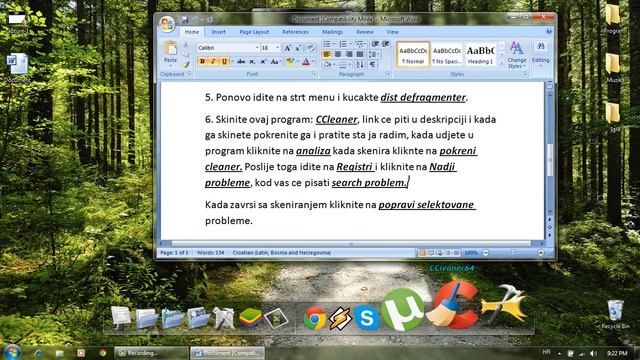Apply the Normal style
Viewport: 640px width, 360px height.
click(x=413, y=54)
